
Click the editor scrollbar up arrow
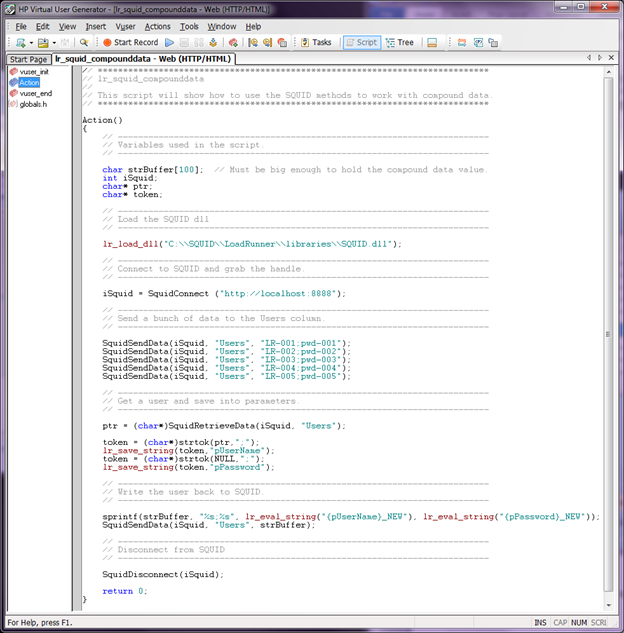tap(608, 72)
